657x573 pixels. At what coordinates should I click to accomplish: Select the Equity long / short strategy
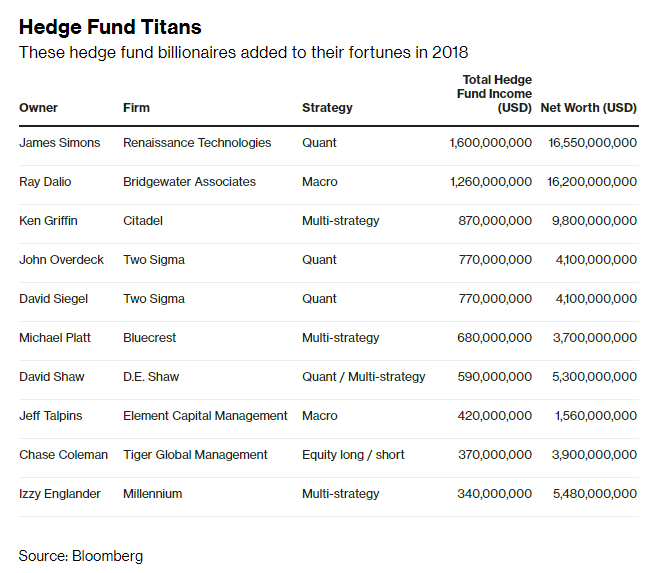point(353,455)
